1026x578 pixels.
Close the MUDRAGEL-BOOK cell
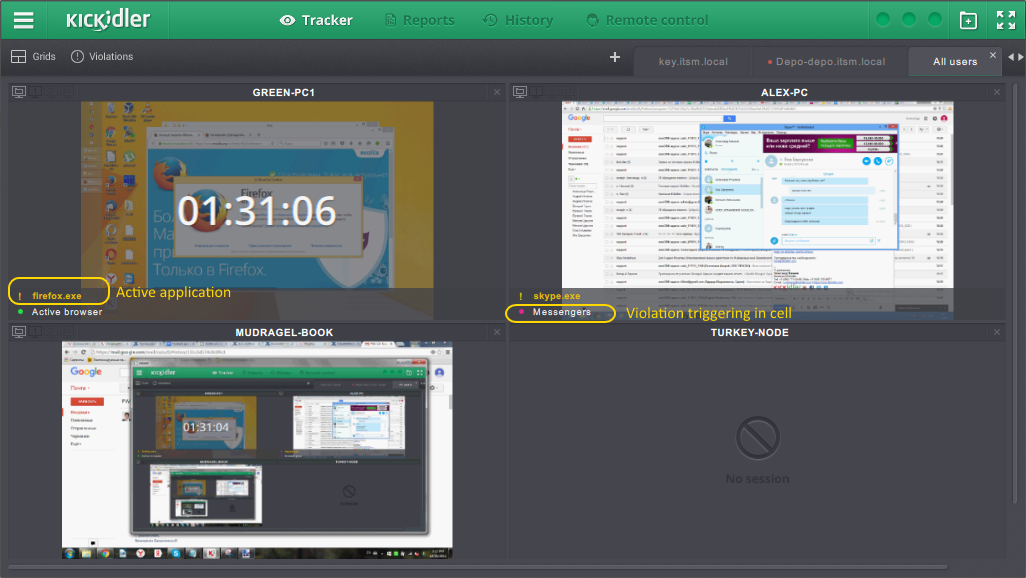point(497,332)
